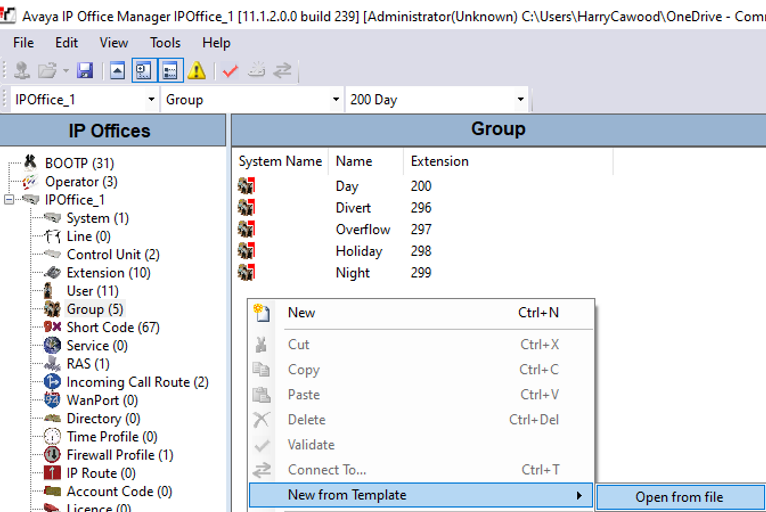Screen dimensions: 766x512
Task: Select Line (0) tree item
Action: 88,236
